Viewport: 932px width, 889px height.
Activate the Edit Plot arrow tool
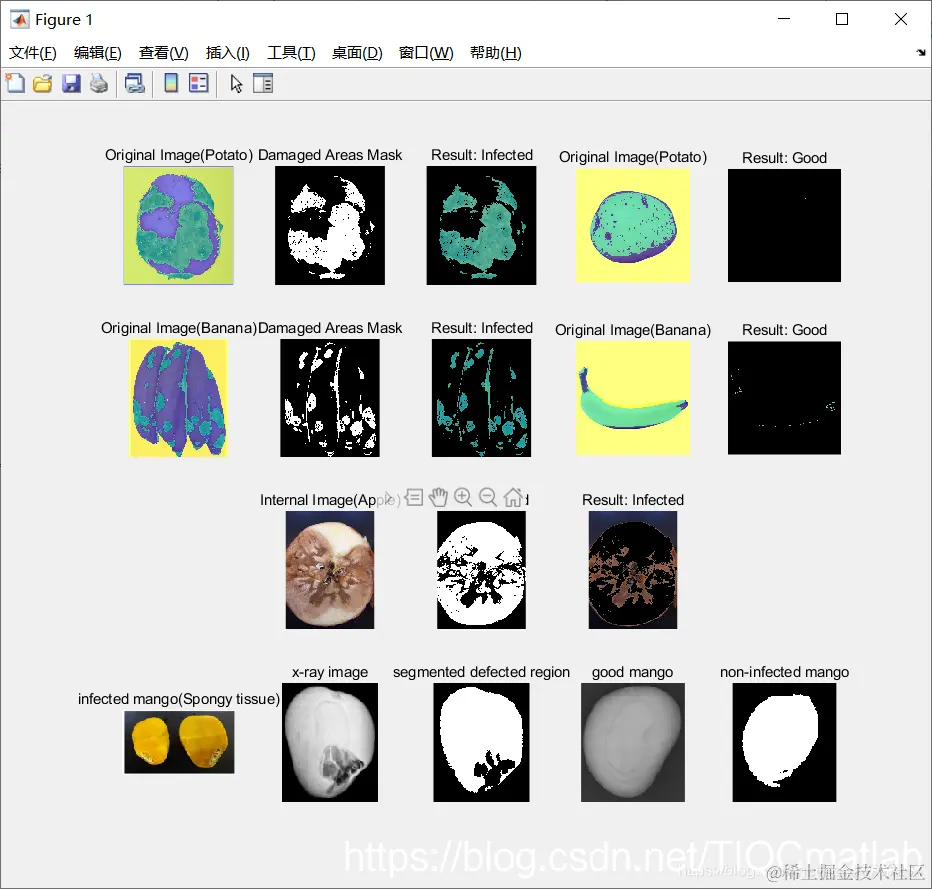pos(236,84)
